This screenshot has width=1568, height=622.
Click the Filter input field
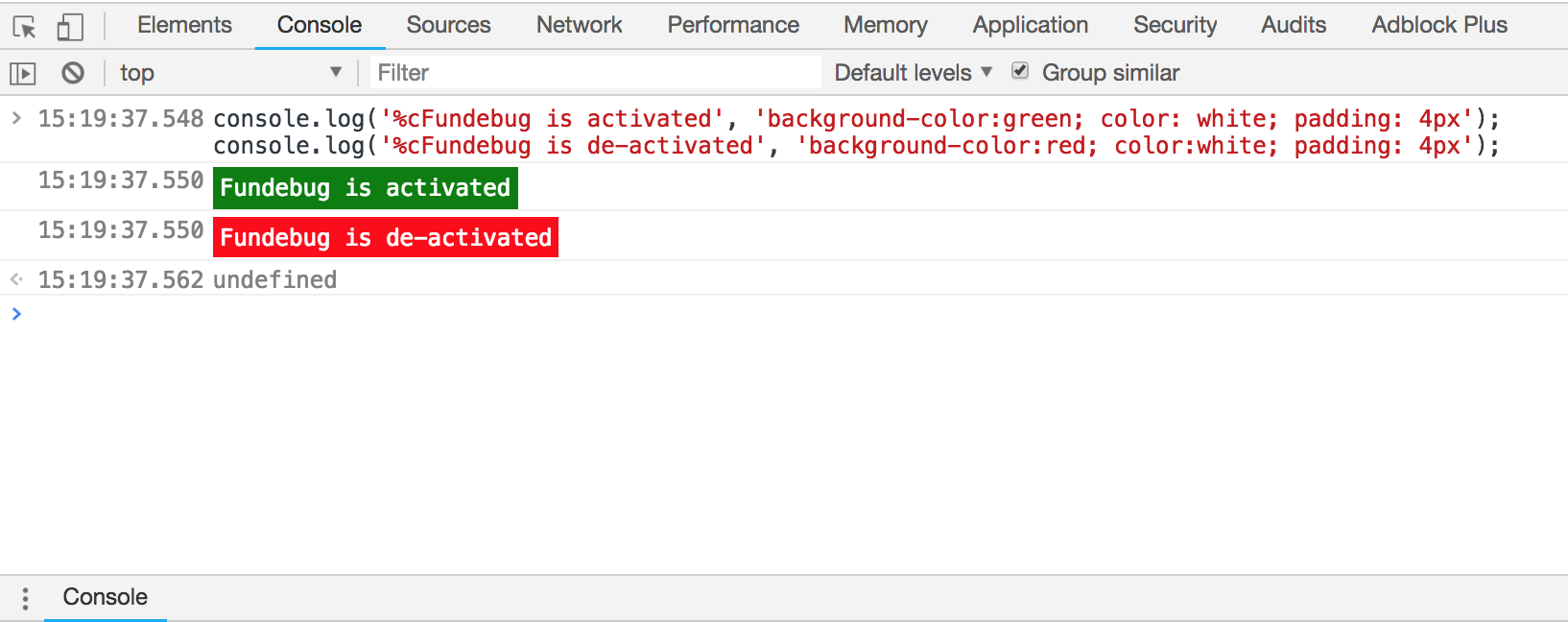tap(595, 73)
